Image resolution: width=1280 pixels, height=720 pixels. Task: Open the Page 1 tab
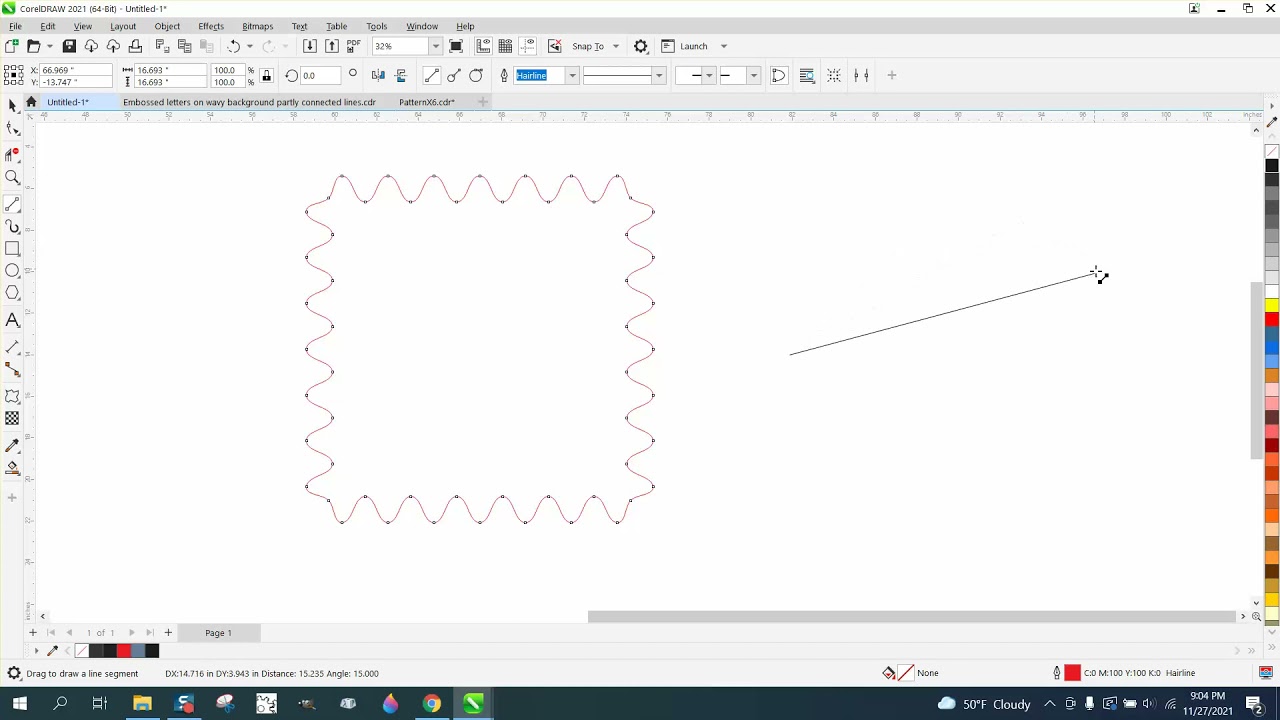[218, 633]
